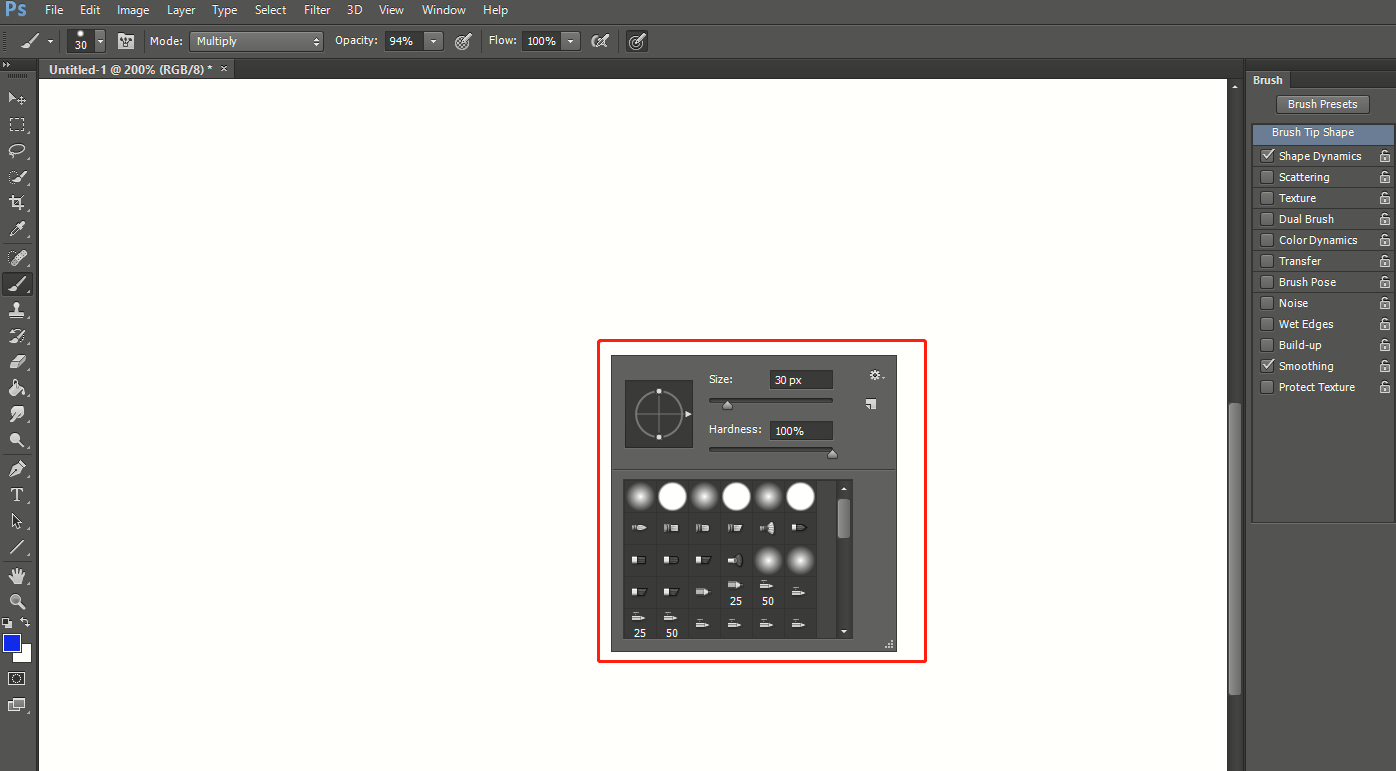
Task: Enable pressure for opacity icon
Action: [x=462, y=41]
